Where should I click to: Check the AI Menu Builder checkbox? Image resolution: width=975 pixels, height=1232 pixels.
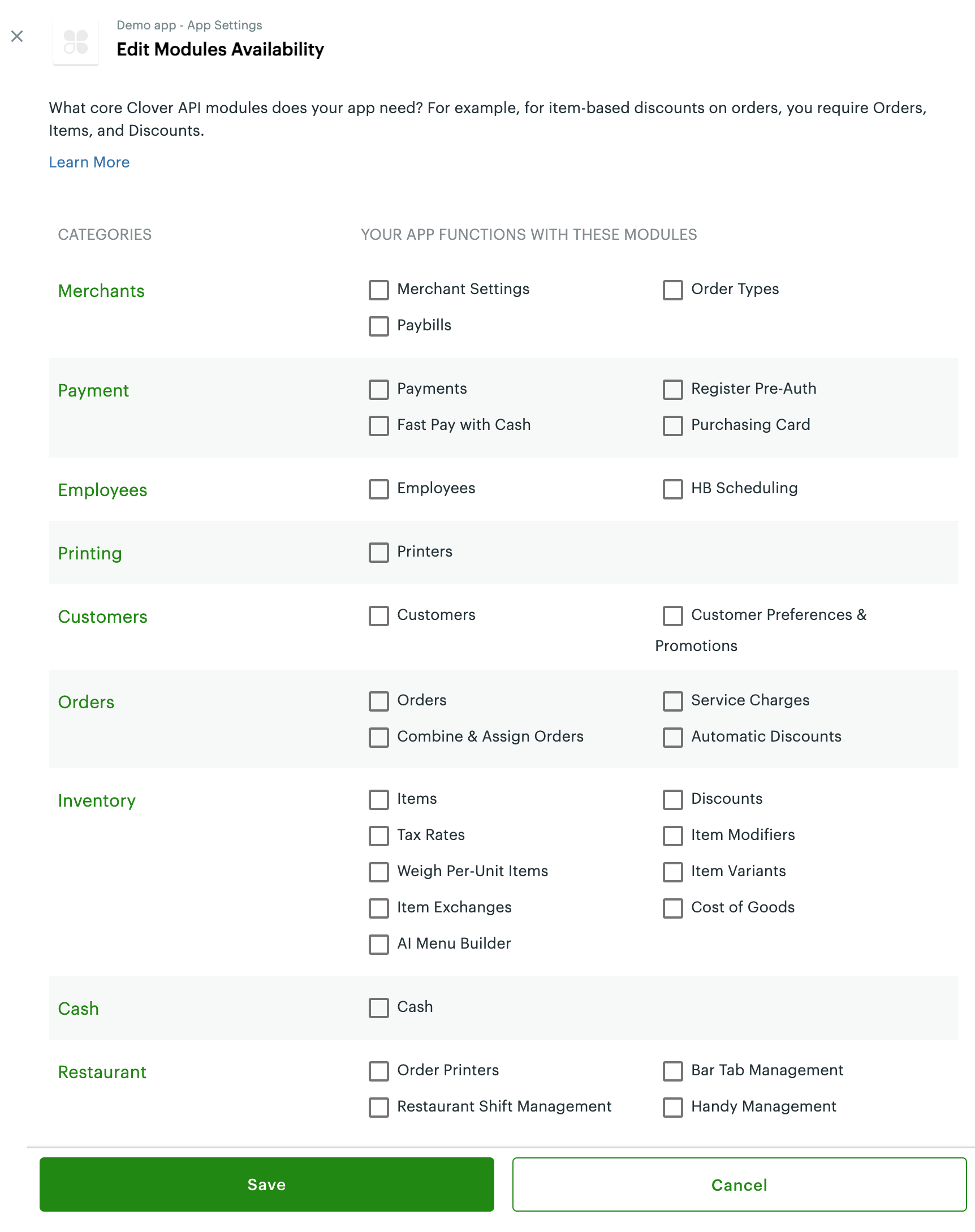pos(378,944)
